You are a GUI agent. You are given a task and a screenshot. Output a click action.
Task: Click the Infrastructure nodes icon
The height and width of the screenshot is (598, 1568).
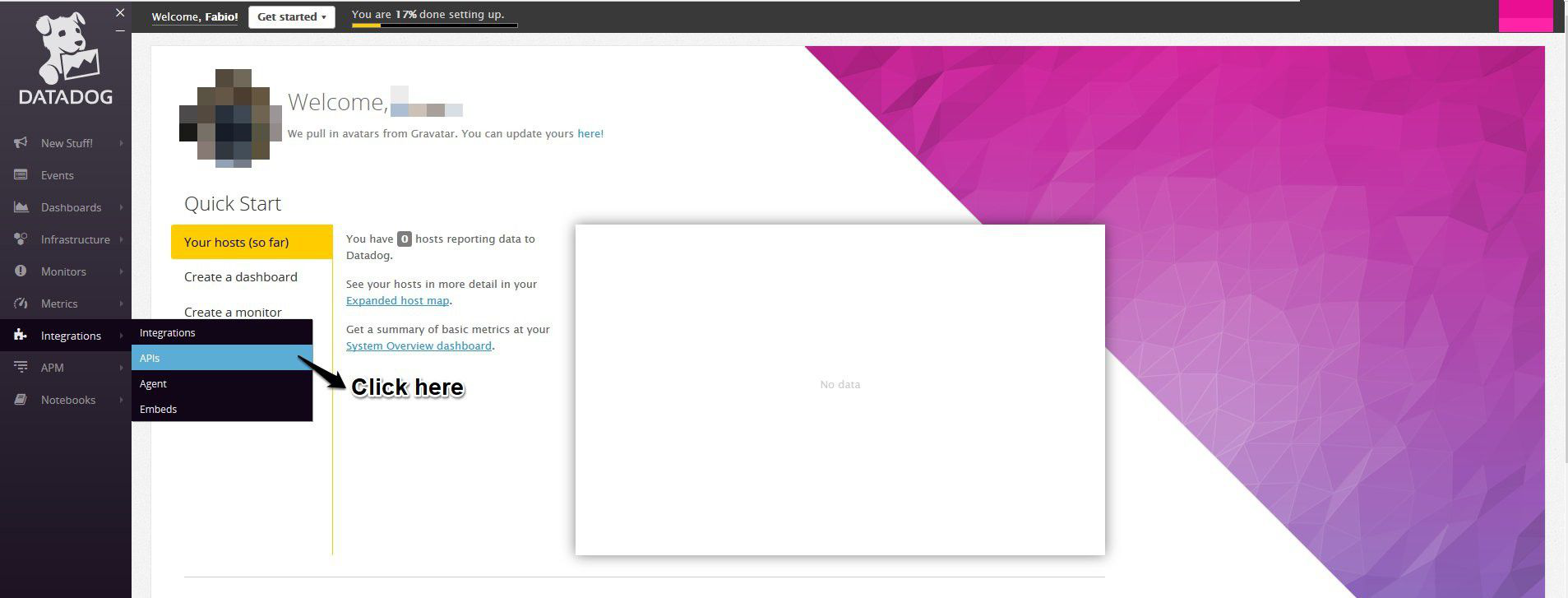21,239
